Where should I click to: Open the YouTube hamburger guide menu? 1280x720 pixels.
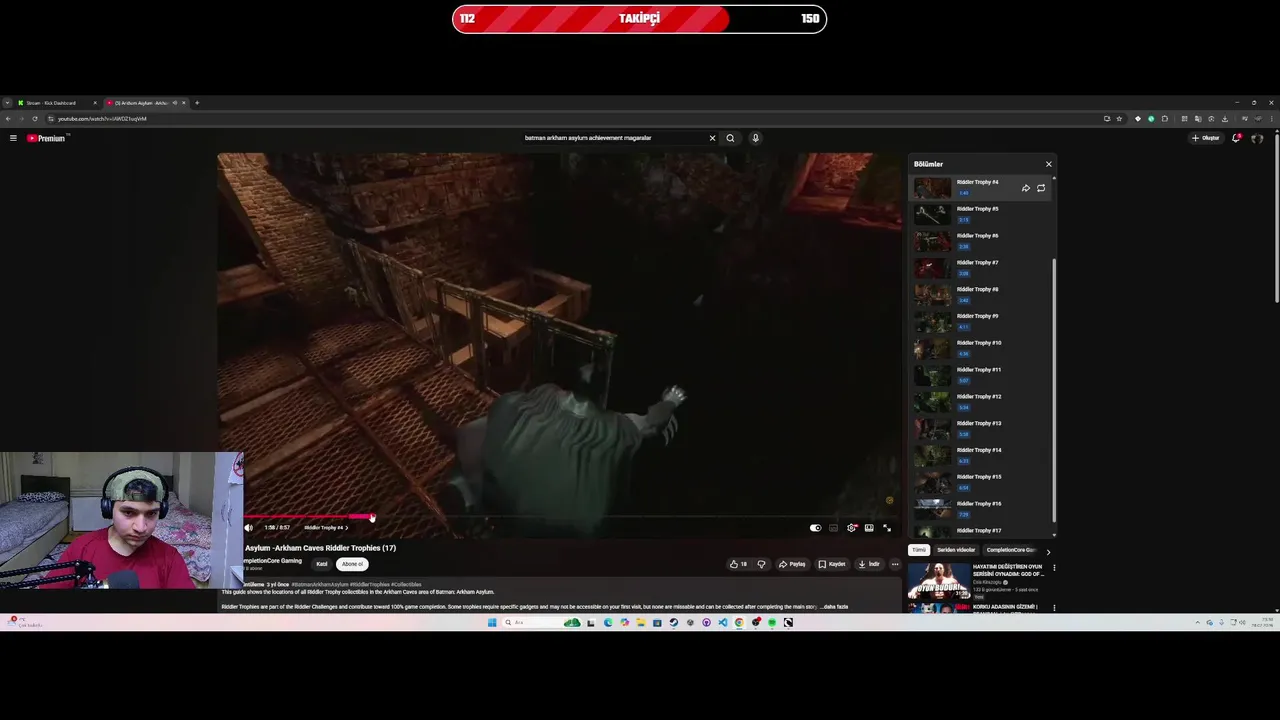(x=13, y=138)
